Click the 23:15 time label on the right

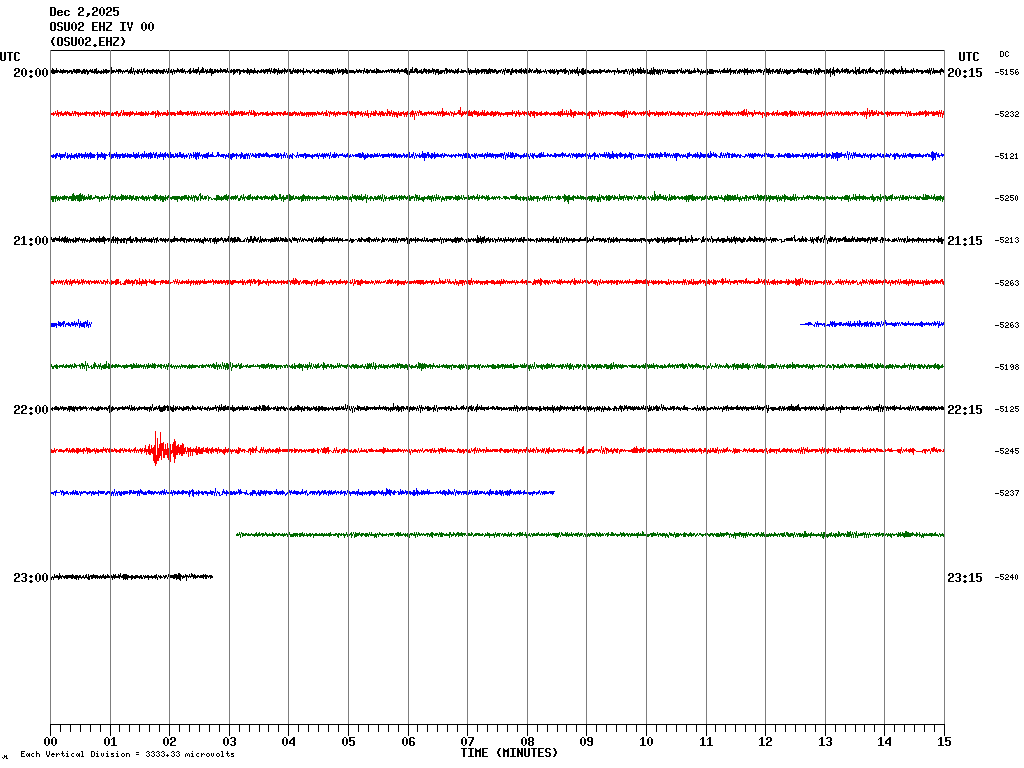964,578
